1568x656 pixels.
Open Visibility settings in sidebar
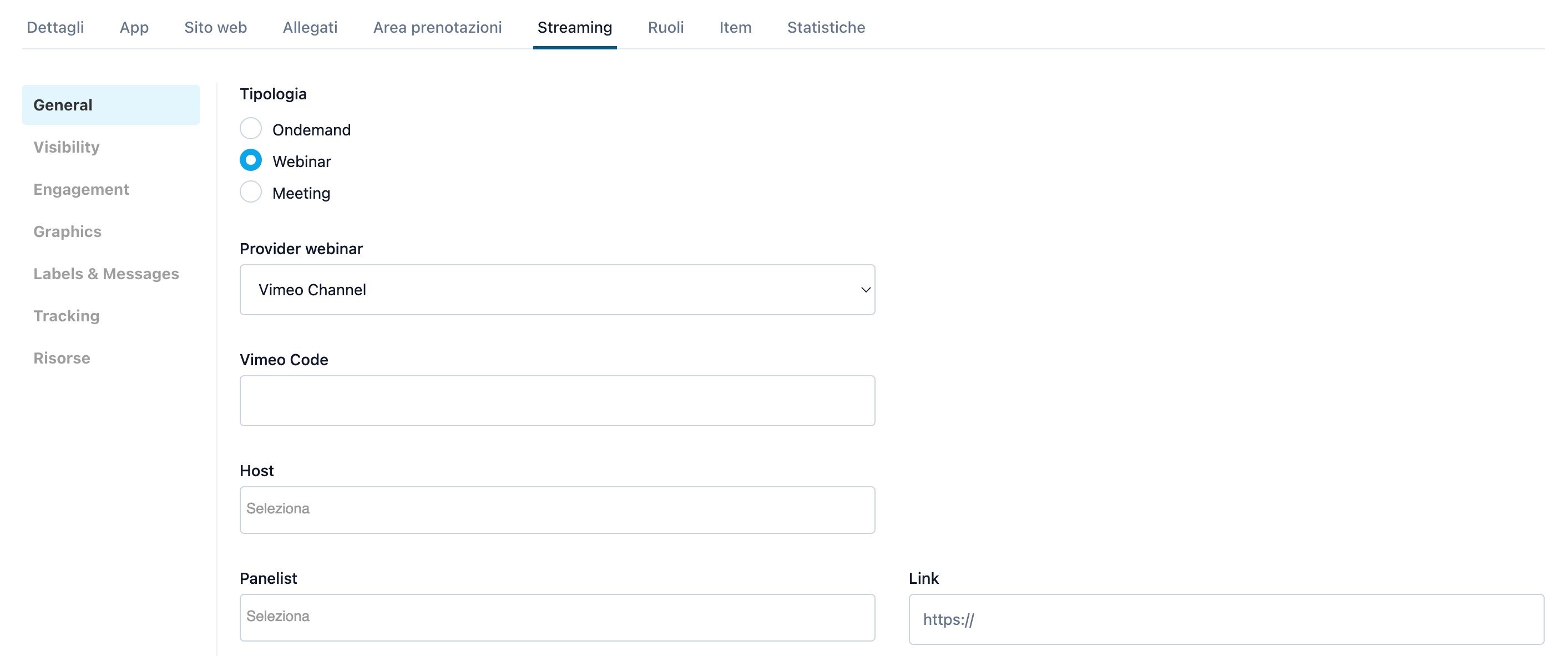(67, 148)
